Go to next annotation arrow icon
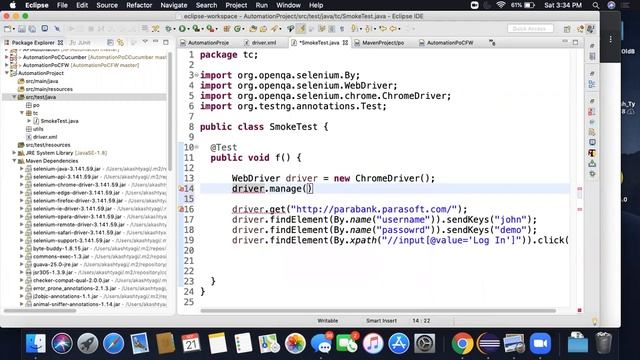The image size is (640, 360). [354, 29]
